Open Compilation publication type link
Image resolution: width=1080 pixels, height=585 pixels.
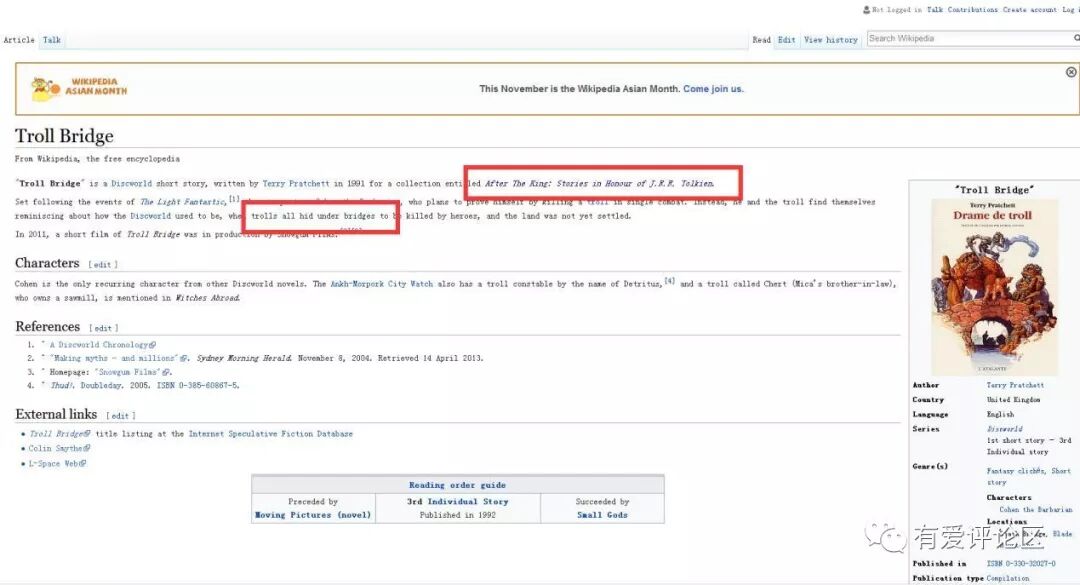[x=1008, y=578]
